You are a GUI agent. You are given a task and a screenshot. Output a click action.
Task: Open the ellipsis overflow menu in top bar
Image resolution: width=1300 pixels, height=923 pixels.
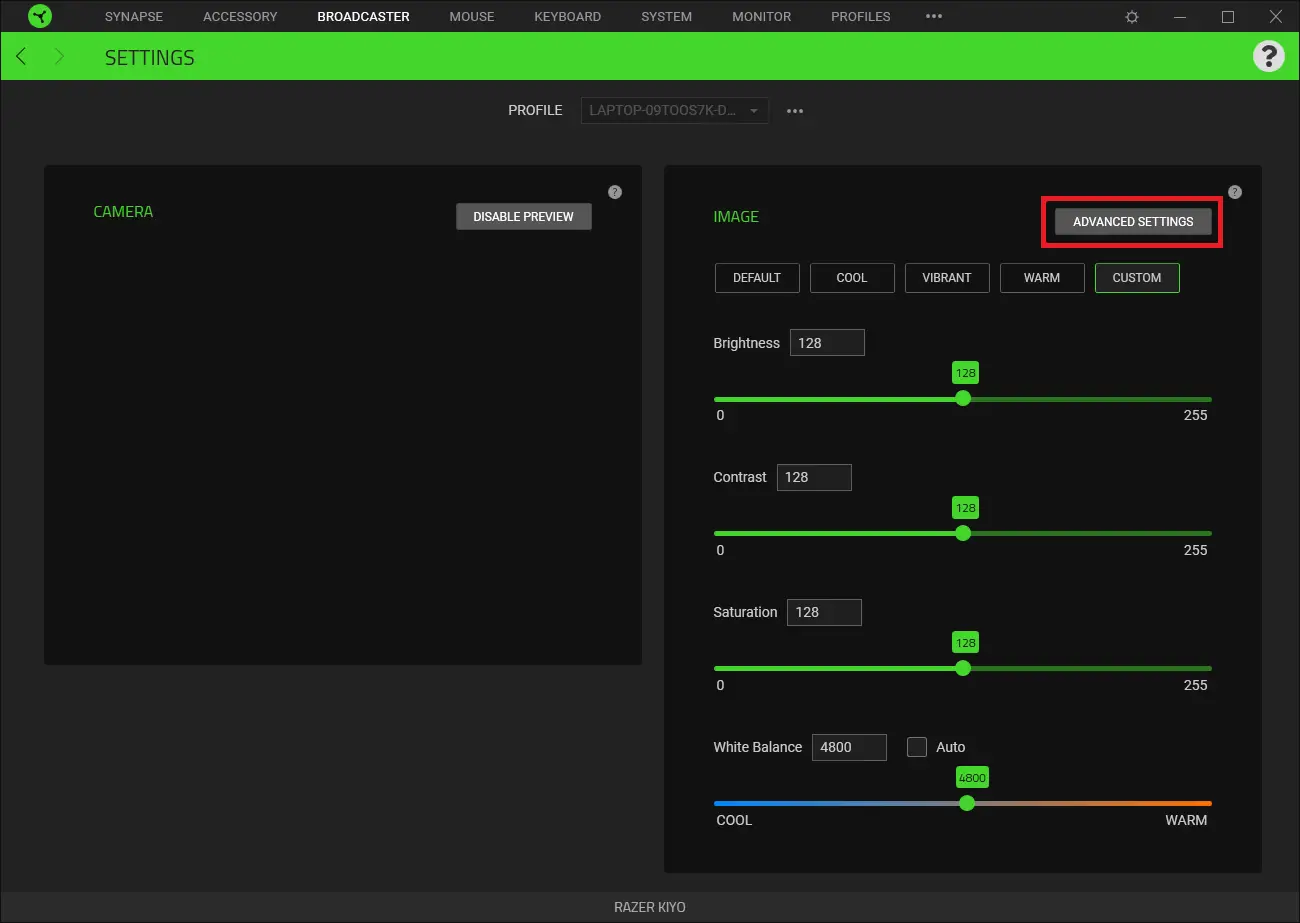tap(933, 16)
